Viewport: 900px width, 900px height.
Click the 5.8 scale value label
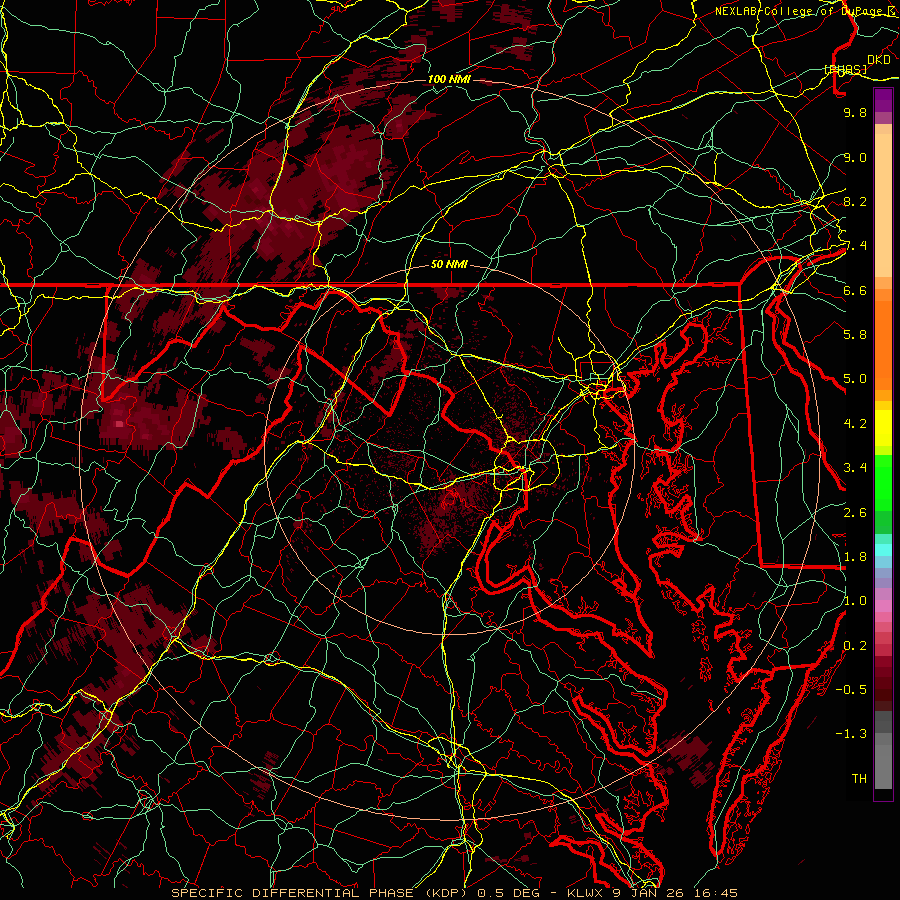855,335
